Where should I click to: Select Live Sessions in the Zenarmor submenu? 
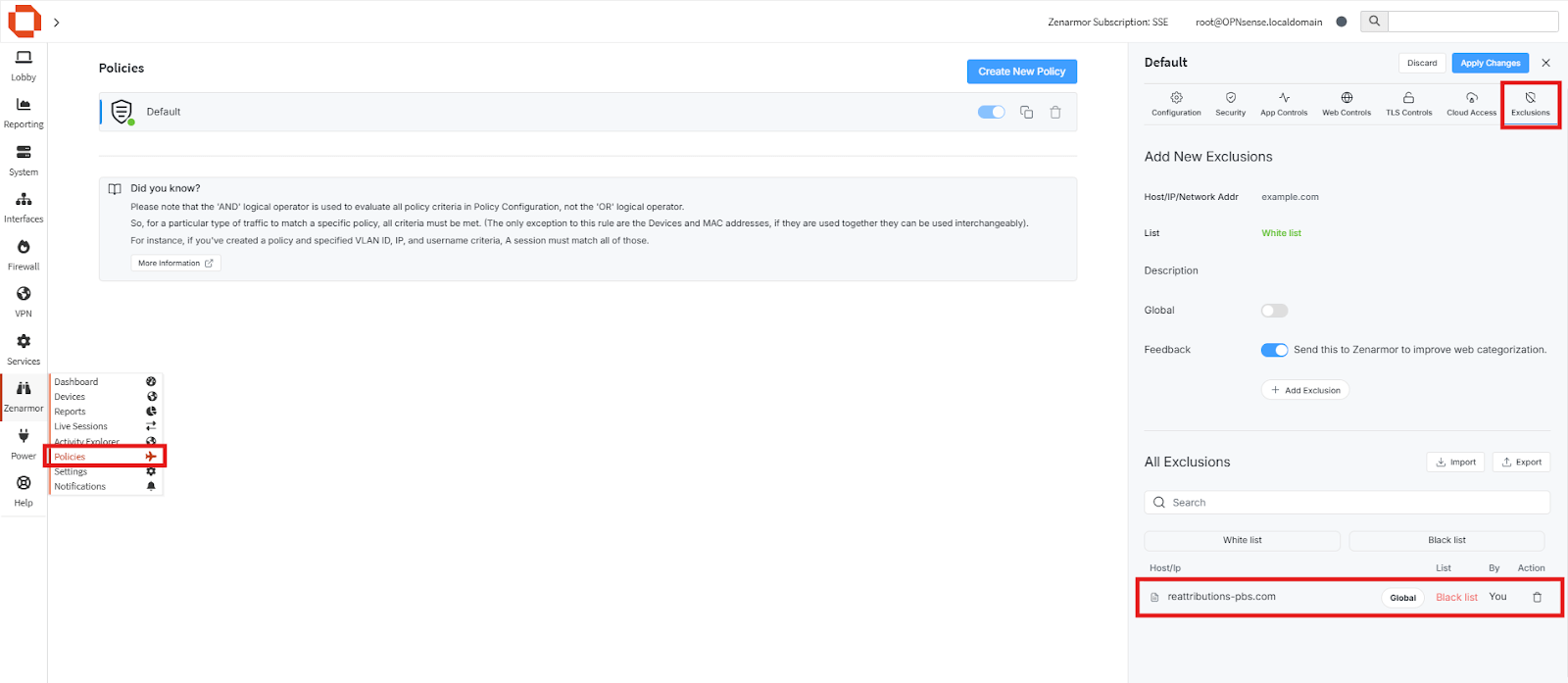point(106,426)
